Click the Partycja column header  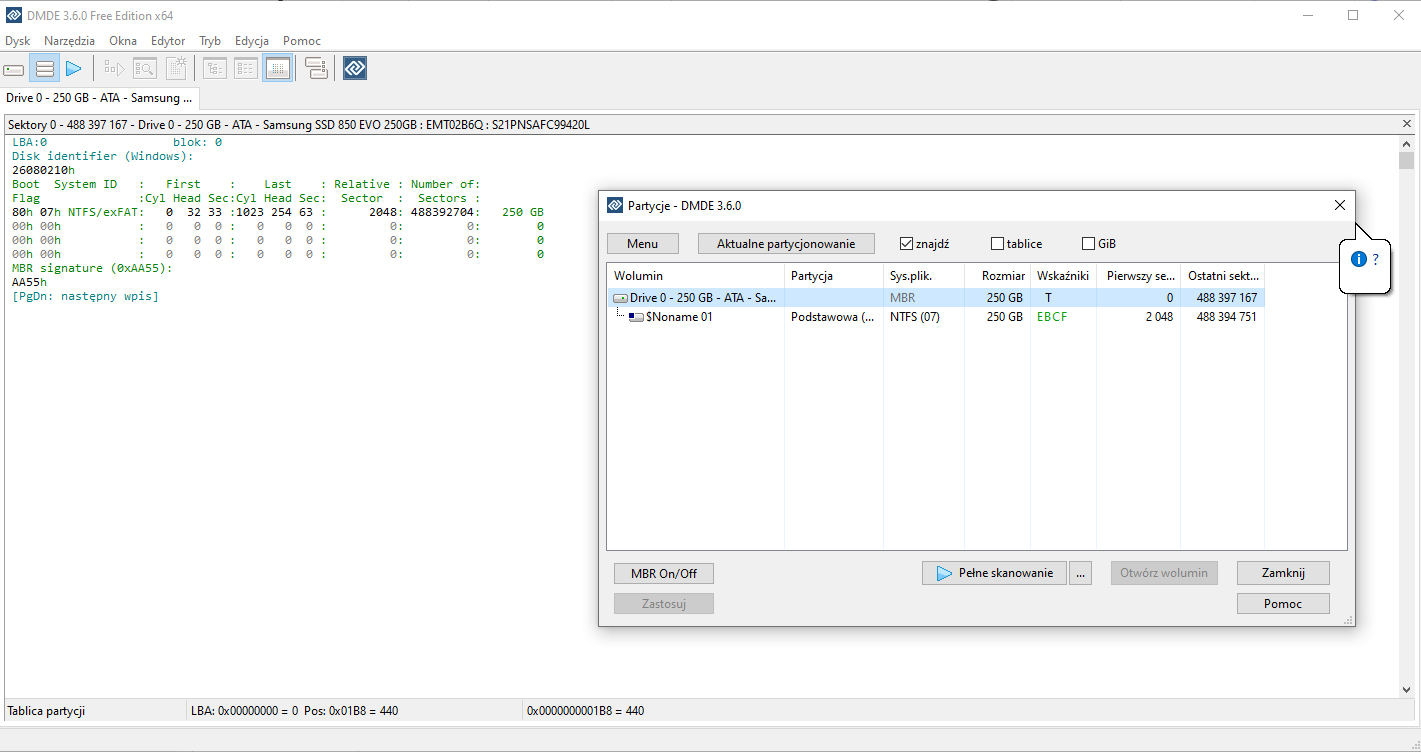[834, 275]
